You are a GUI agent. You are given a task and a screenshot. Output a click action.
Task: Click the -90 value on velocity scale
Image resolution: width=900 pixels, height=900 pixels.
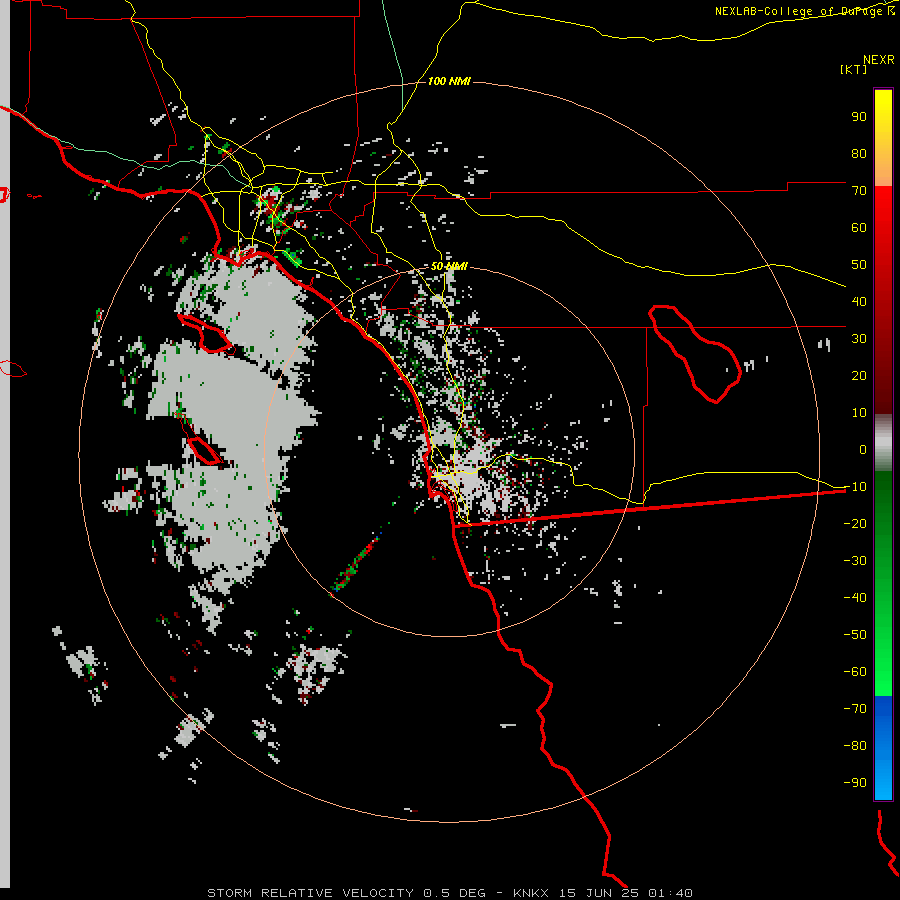click(x=855, y=783)
